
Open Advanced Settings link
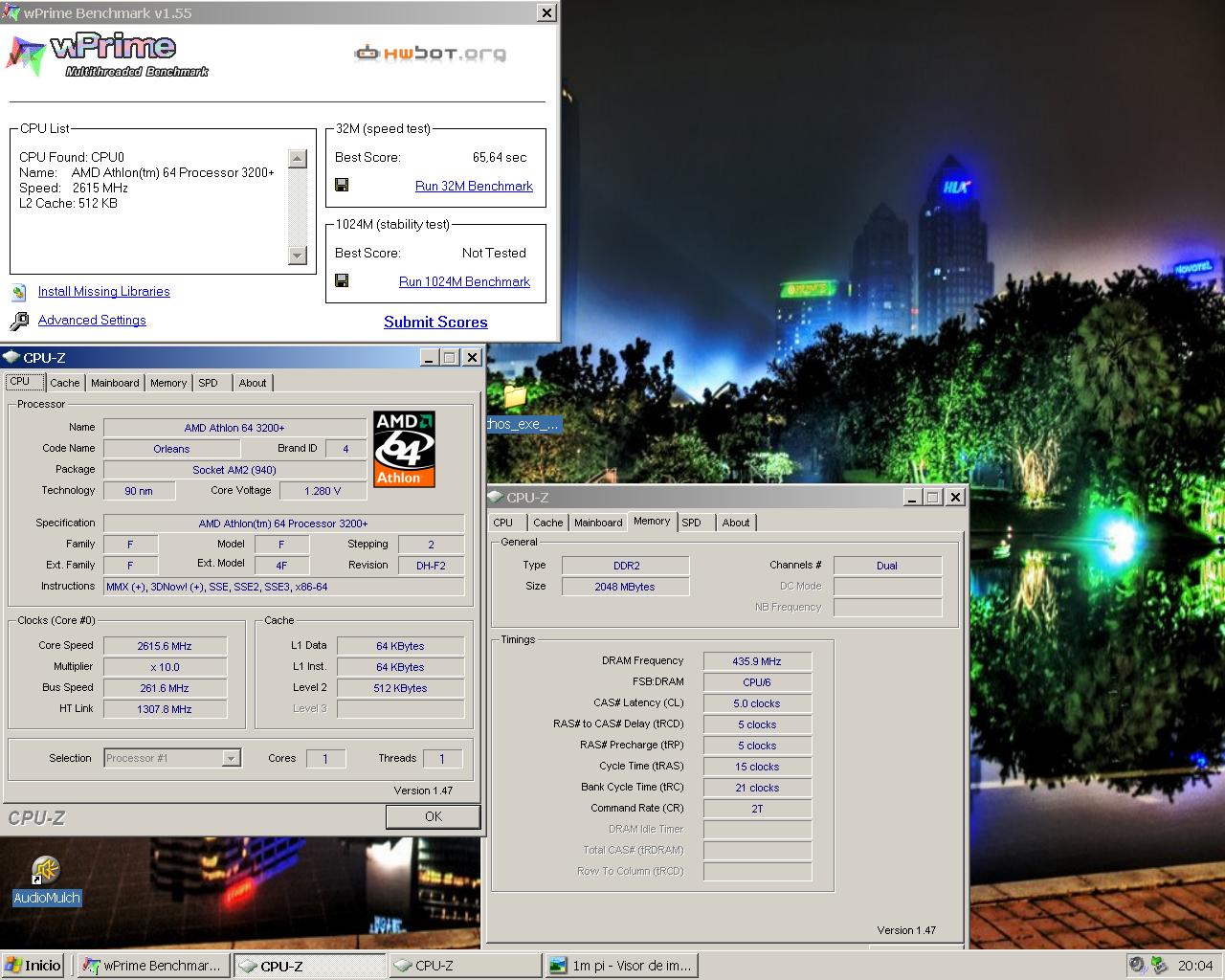pyautogui.click(x=92, y=320)
